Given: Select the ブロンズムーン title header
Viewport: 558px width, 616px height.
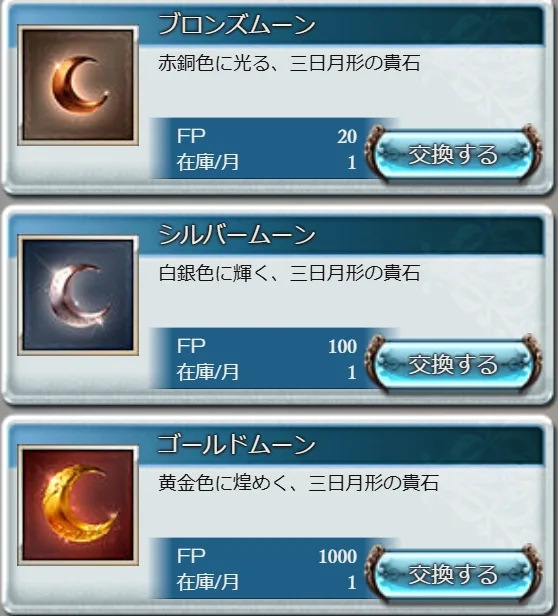Looking at the screenshot, I should tap(236, 24).
